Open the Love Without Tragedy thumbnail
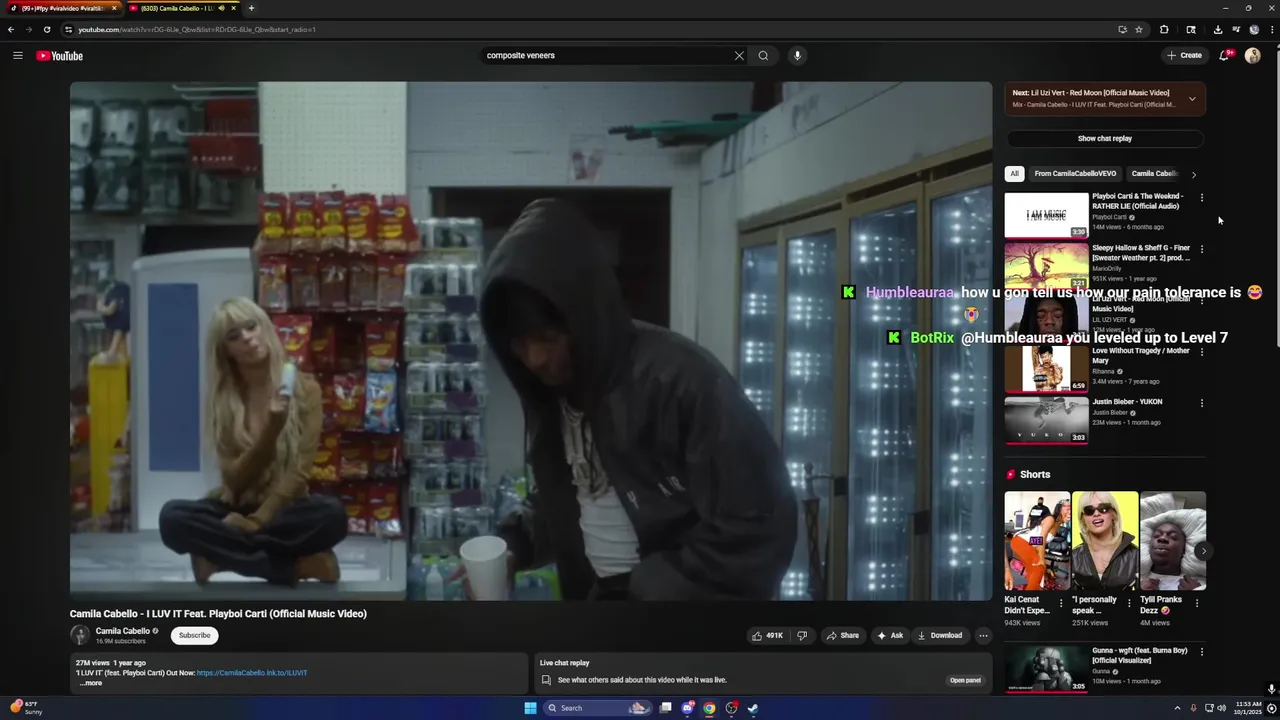1280x720 pixels. coord(1046,369)
